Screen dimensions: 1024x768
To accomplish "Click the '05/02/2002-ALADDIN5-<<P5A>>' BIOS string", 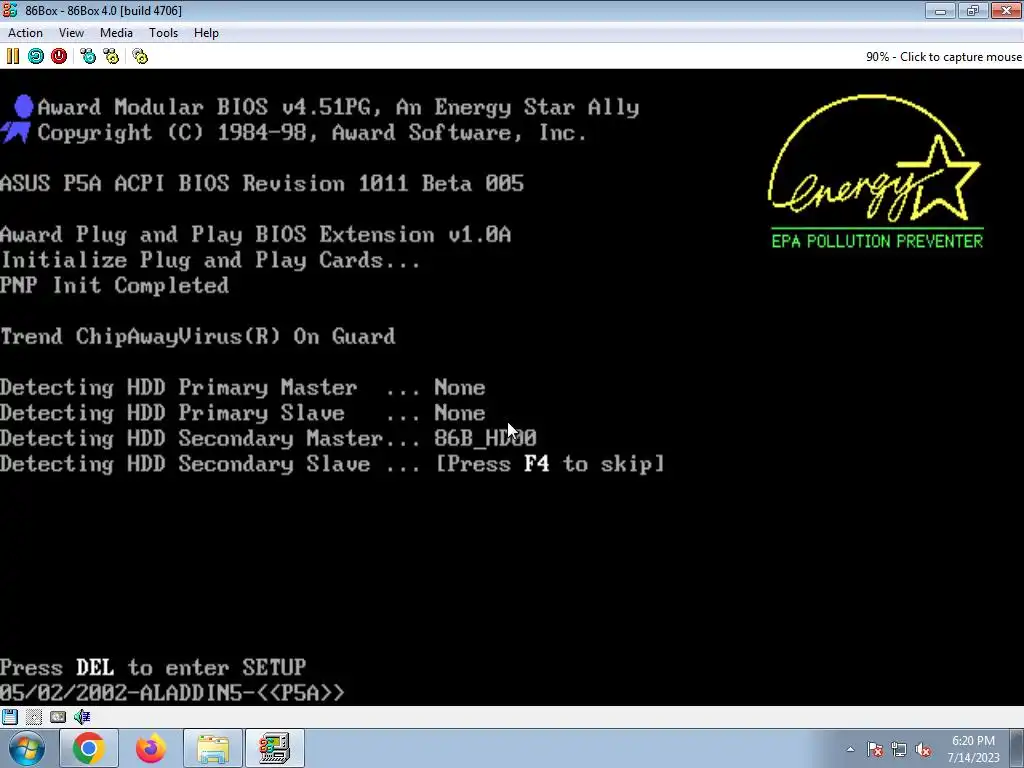I will click(172, 693).
